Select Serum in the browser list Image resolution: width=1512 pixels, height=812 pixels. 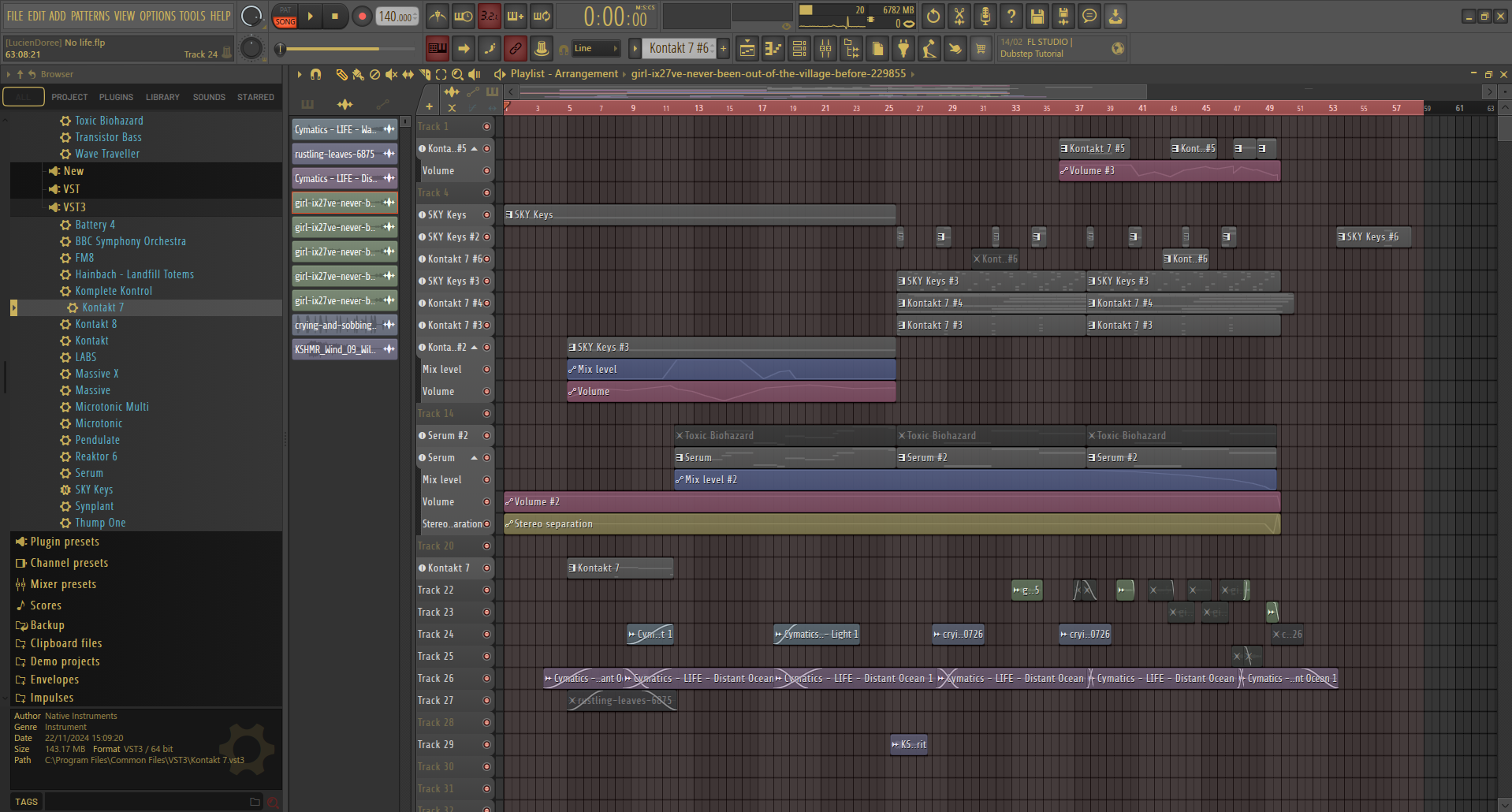(89, 473)
